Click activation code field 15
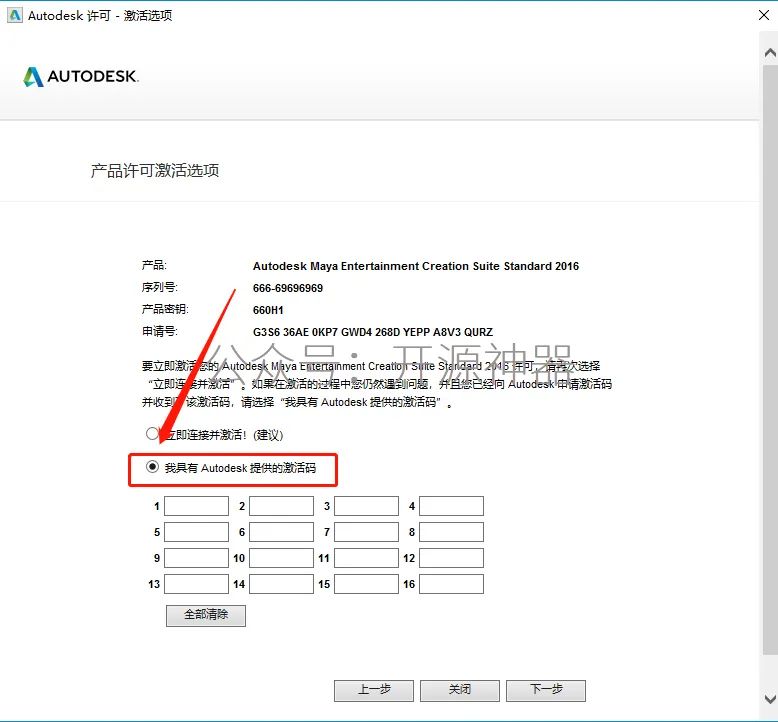The height and width of the screenshot is (722, 778). pos(366,584)
